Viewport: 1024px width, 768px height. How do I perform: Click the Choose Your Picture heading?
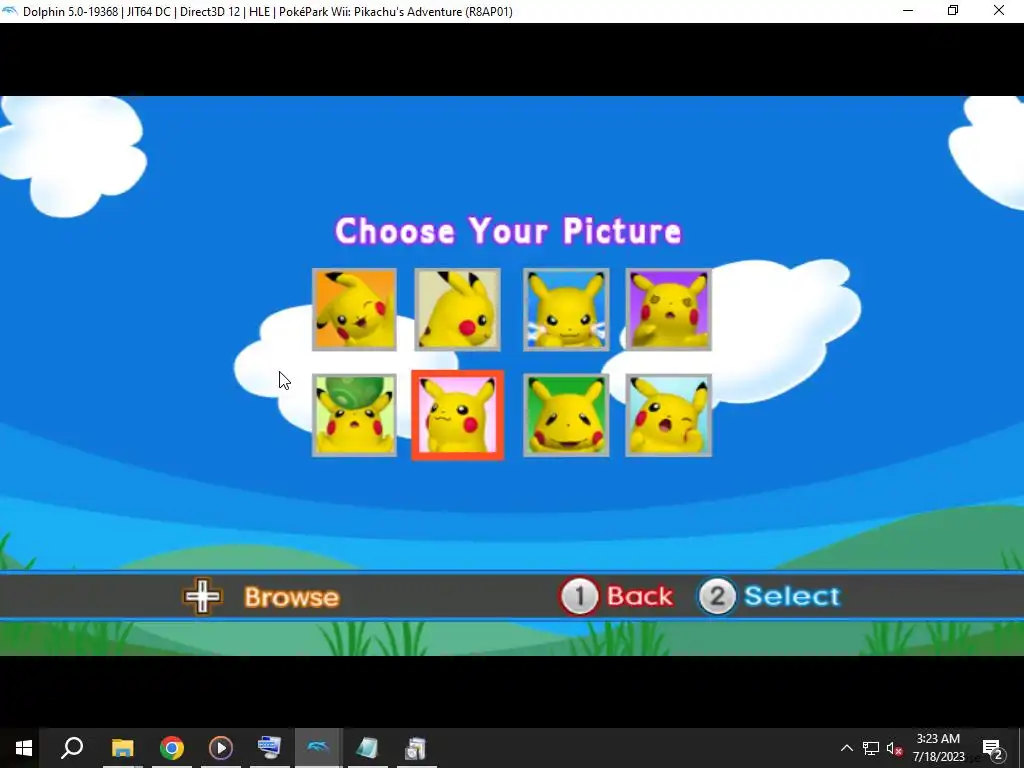tap(509, 231)
